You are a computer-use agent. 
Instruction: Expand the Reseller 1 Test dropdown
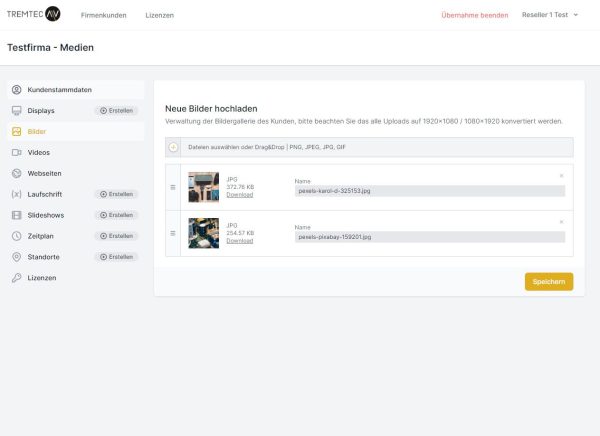click(550, 15)
